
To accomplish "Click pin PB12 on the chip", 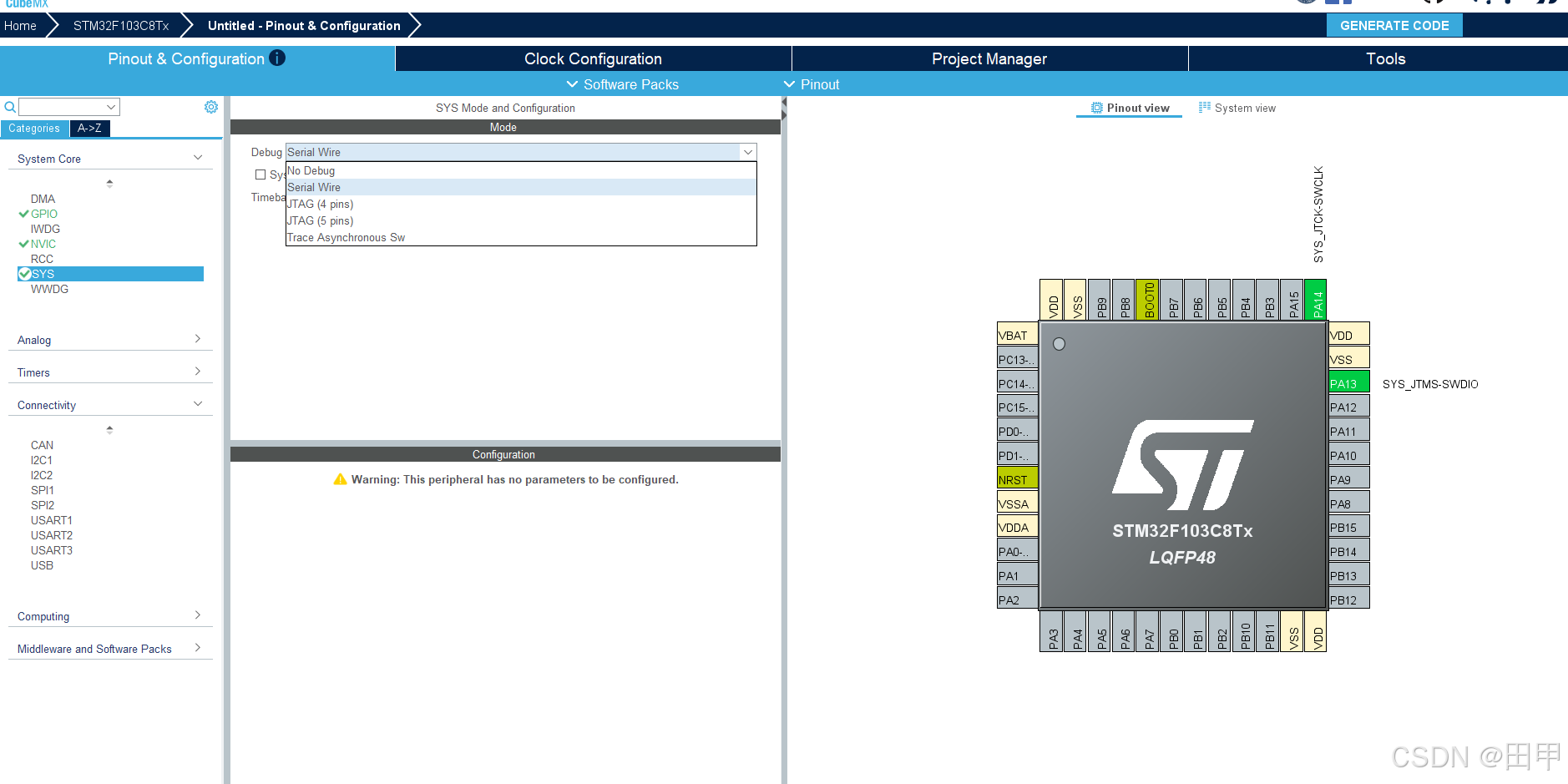I will [x=1349, y=599].
